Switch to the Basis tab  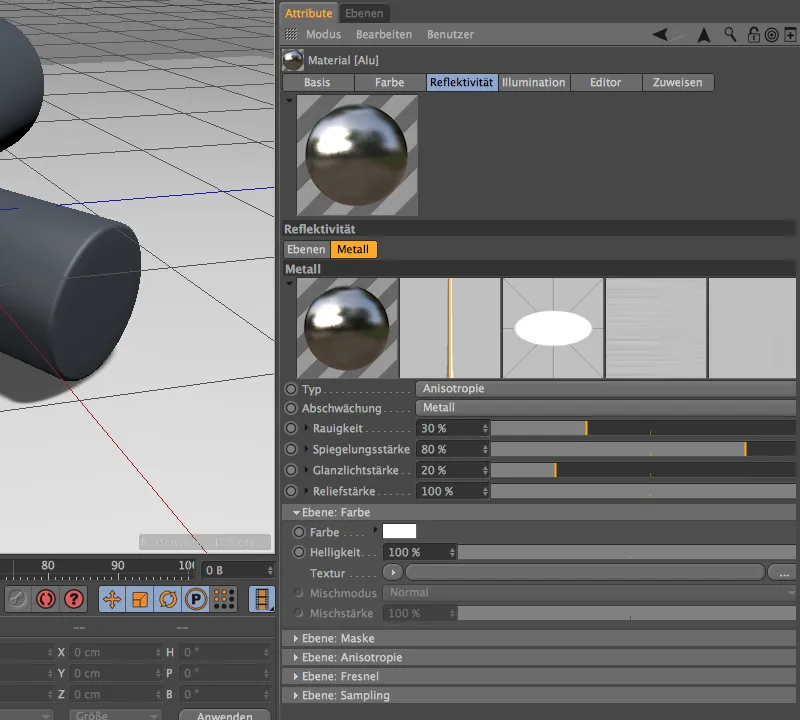318,82
